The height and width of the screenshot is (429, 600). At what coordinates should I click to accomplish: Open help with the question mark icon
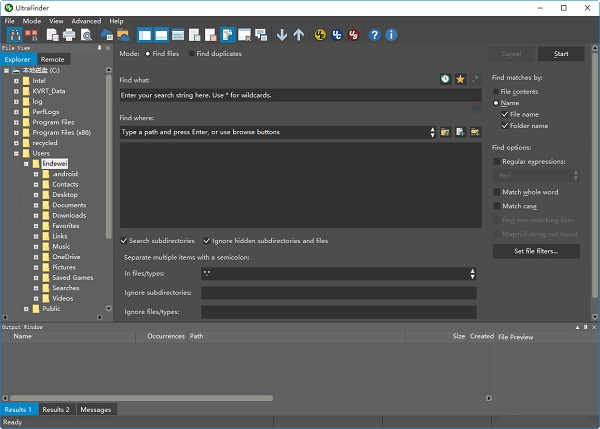click(x=375, y=35)
